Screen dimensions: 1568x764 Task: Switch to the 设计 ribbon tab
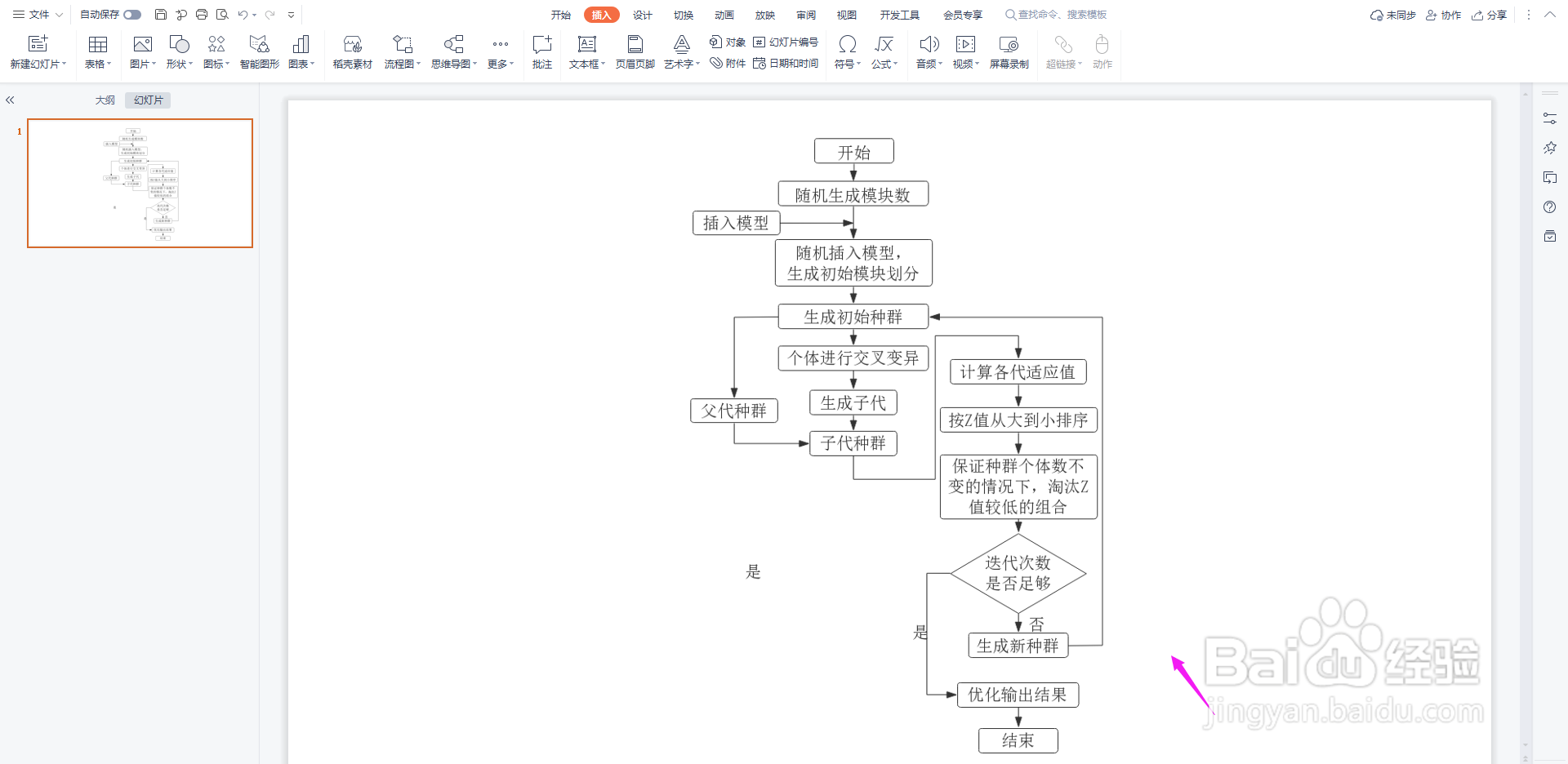[x=643, y=15]
